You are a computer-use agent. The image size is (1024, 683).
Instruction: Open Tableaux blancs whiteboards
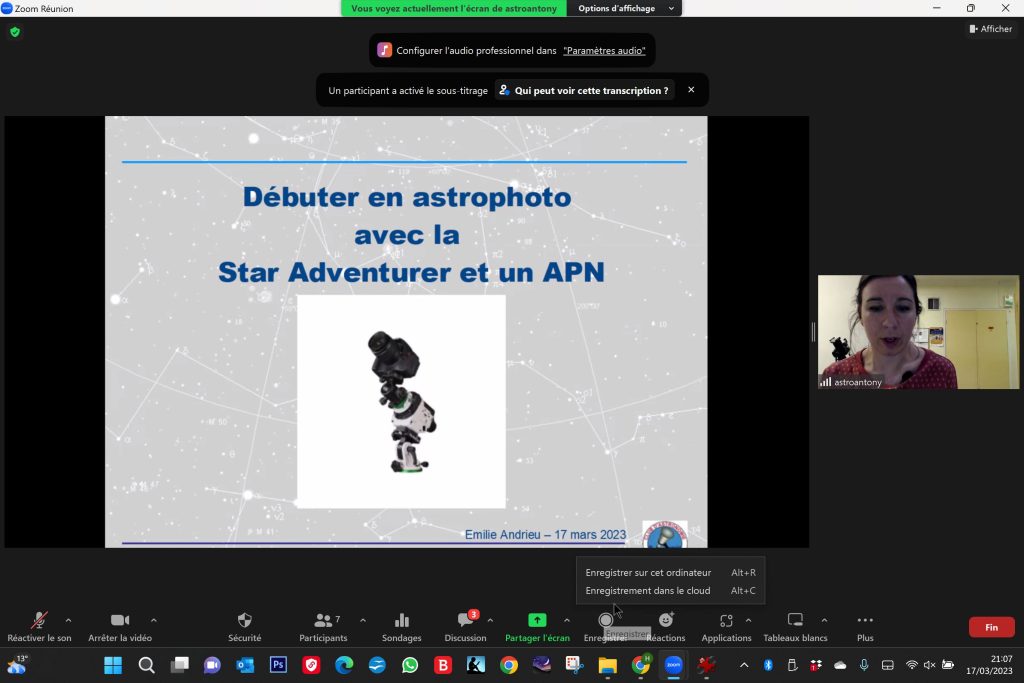(795, 626)
